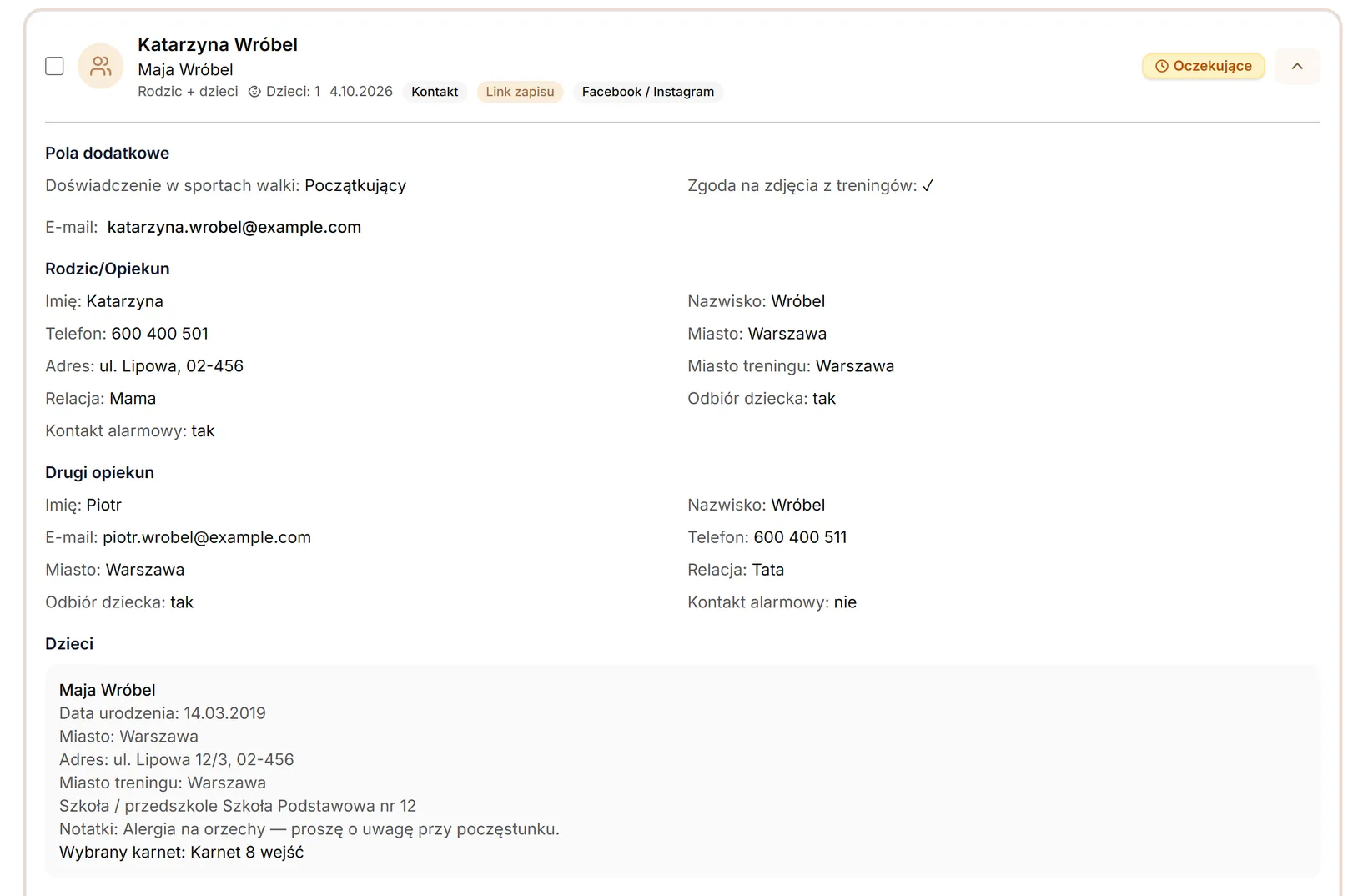
Task: Click Imię: Piotr
Action: pyautogui.click(x=83, y=505)
